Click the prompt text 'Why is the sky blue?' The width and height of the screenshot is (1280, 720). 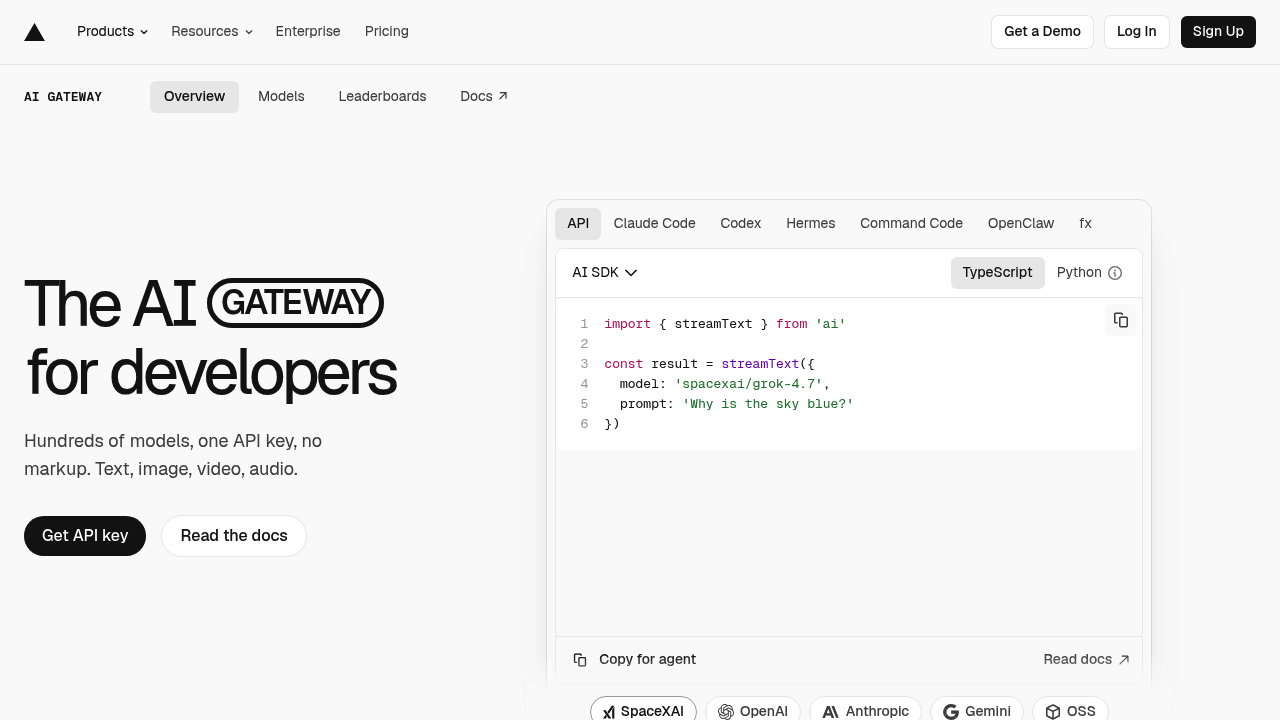[x=768, y=404]
